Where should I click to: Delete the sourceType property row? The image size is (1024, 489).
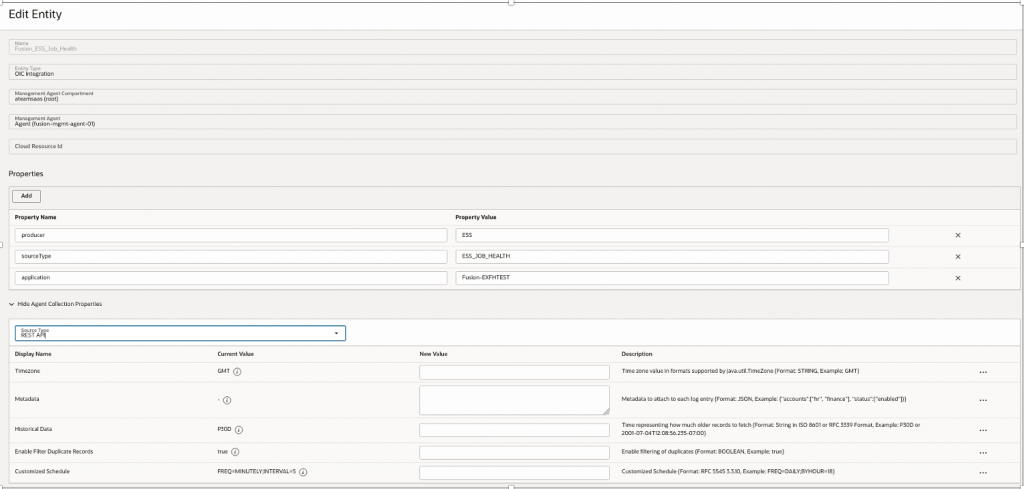coord(957,256)
